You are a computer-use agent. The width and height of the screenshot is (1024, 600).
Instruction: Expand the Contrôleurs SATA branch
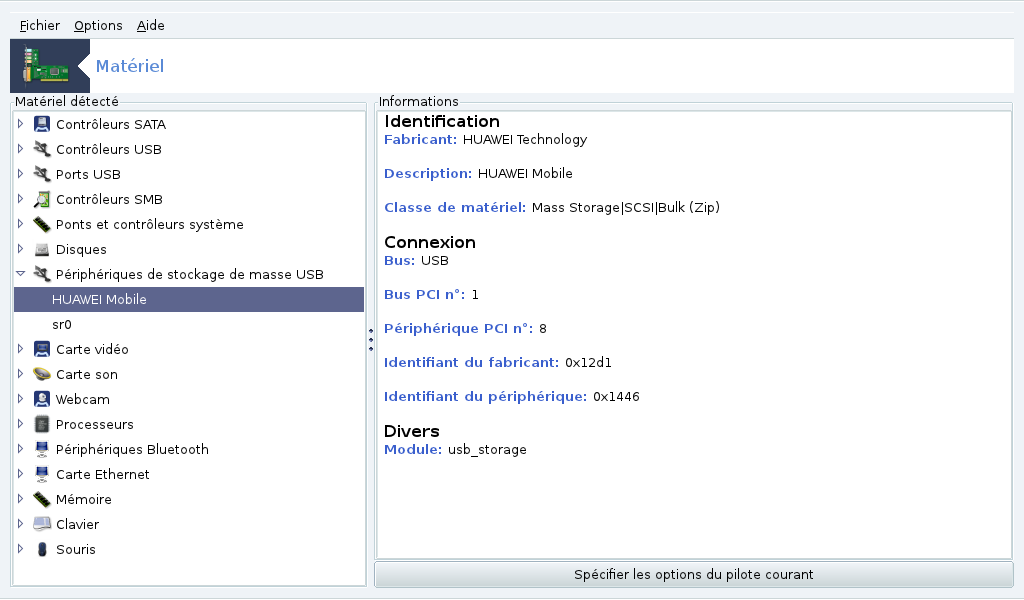(20, 123)
